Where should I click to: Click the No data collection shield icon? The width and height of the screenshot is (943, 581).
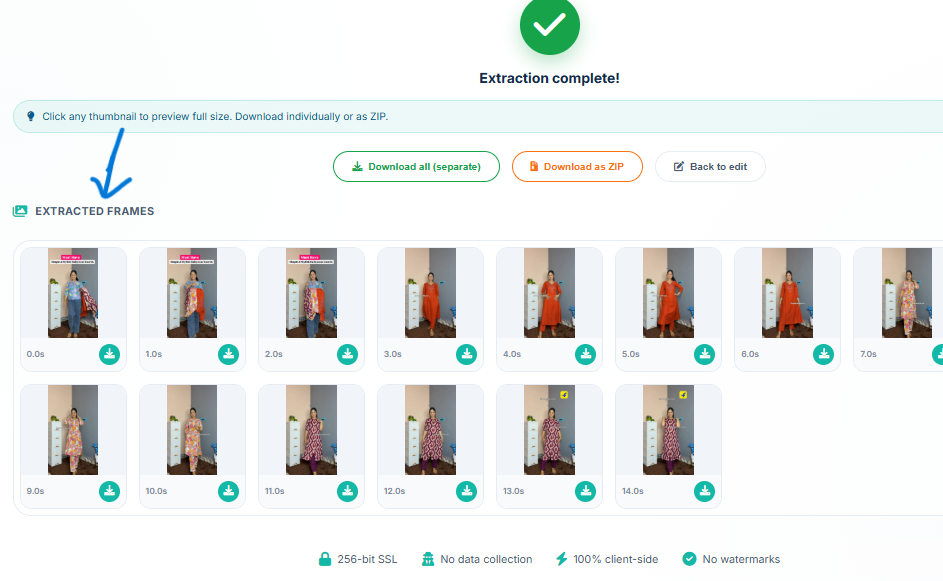(427, 559)
